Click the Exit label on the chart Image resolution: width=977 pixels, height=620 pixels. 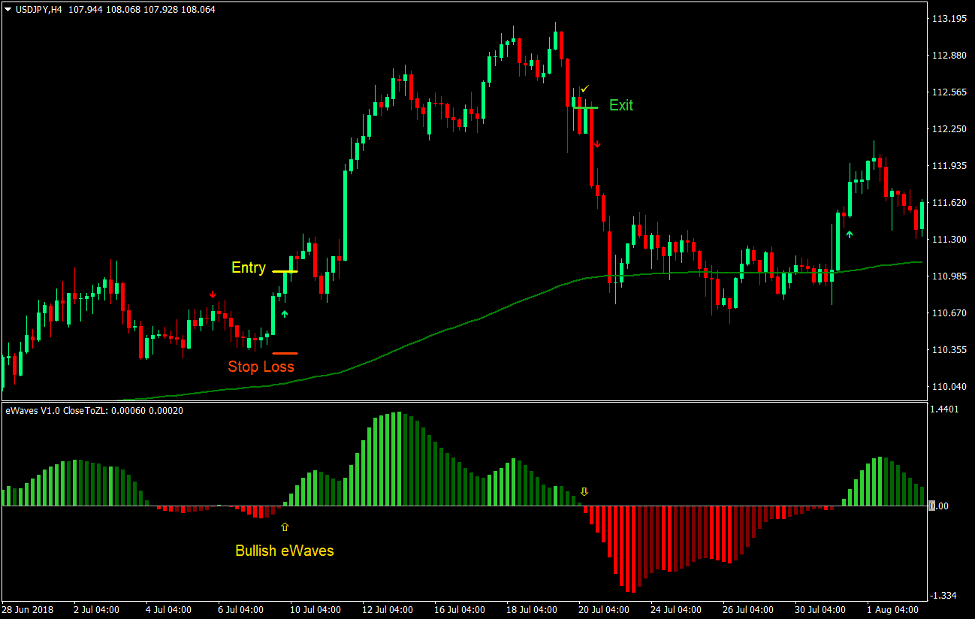point(620,105)
